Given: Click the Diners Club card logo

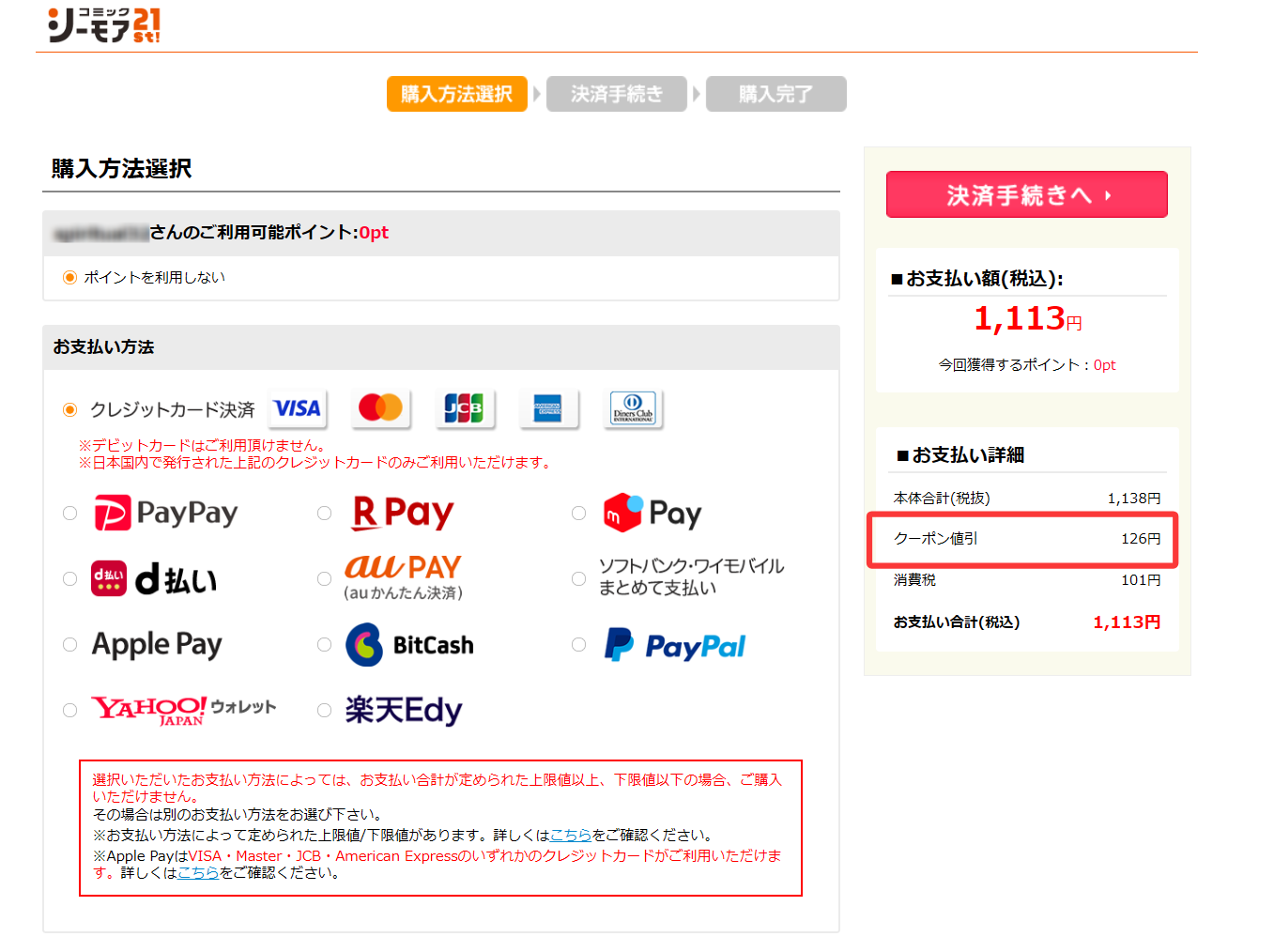Looking at the screenshot, I should pyautogui.click(x=634, y=408).
